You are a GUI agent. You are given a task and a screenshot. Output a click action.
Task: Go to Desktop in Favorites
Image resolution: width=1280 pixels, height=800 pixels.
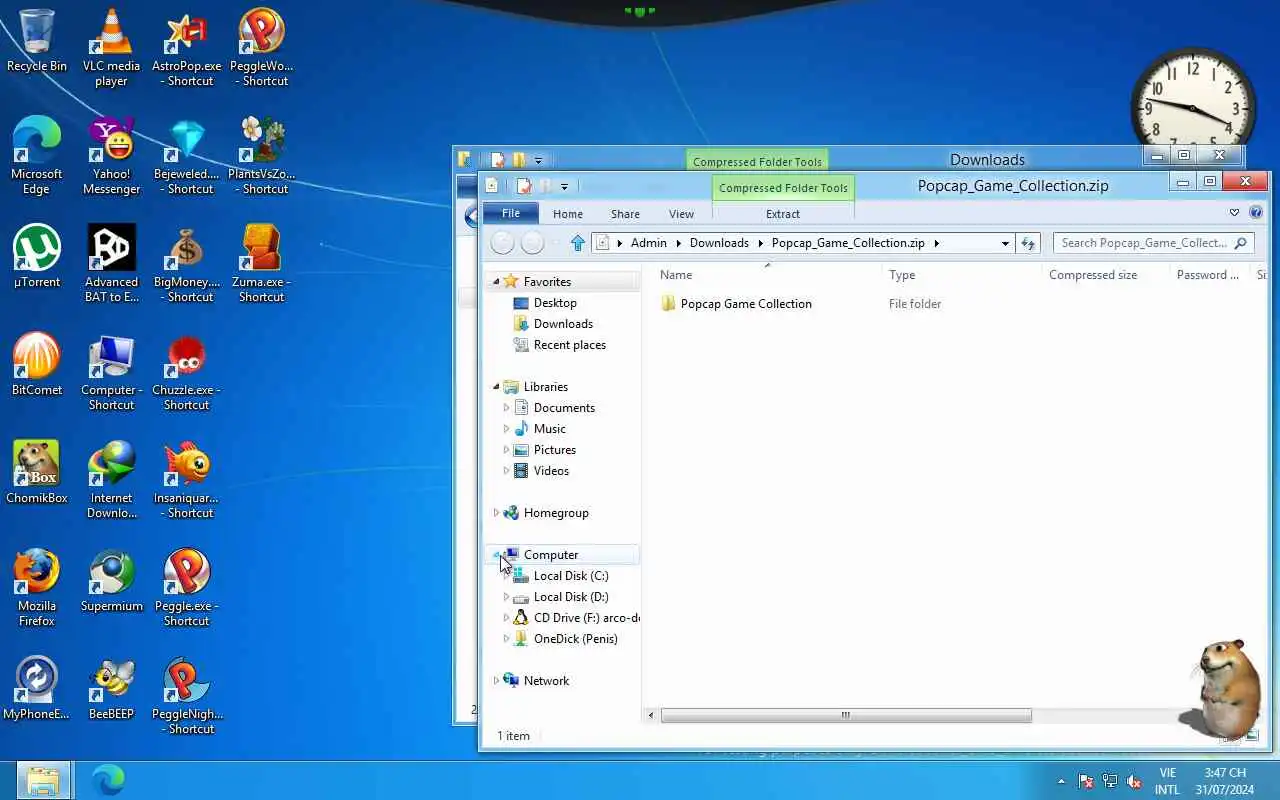point(555,303)
